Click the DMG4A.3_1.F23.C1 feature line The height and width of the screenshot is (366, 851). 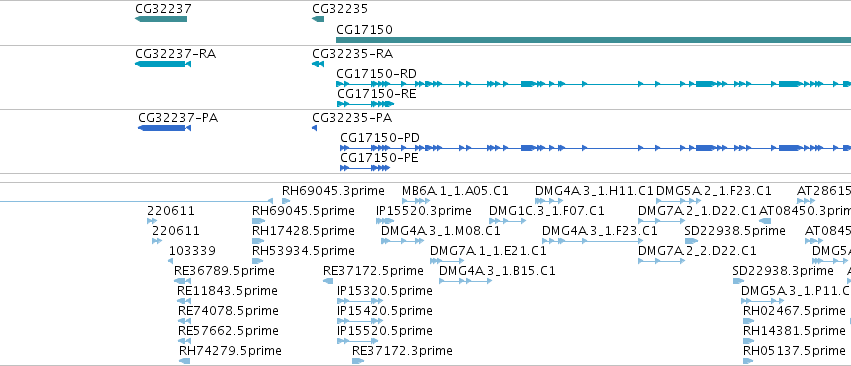click(593, 241)
